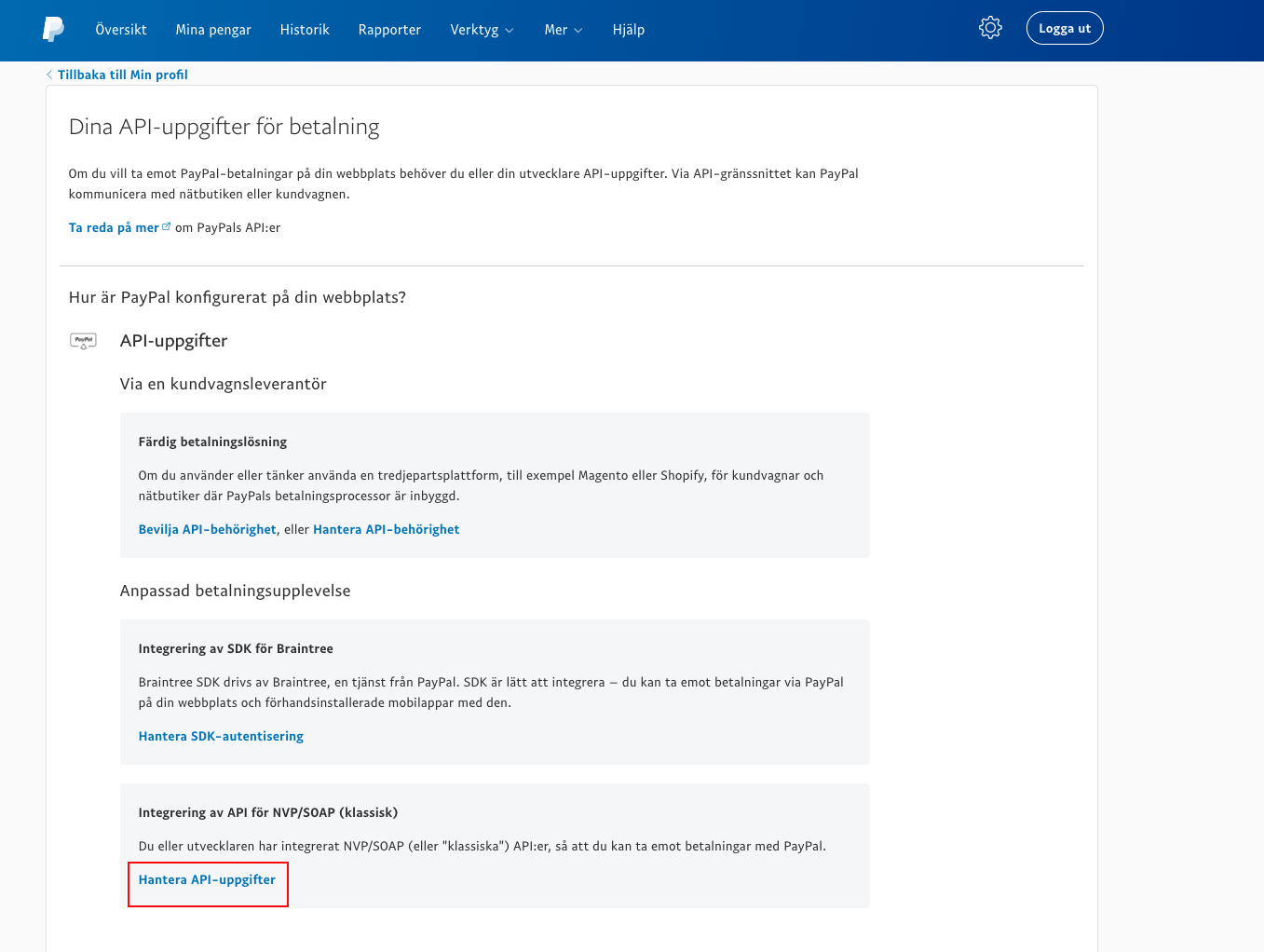This screenshot has height=952, width=1264.
Task: Click the Integrering av API för NVP/SOAP (klassisk) heading
Action: click(268, 812)
